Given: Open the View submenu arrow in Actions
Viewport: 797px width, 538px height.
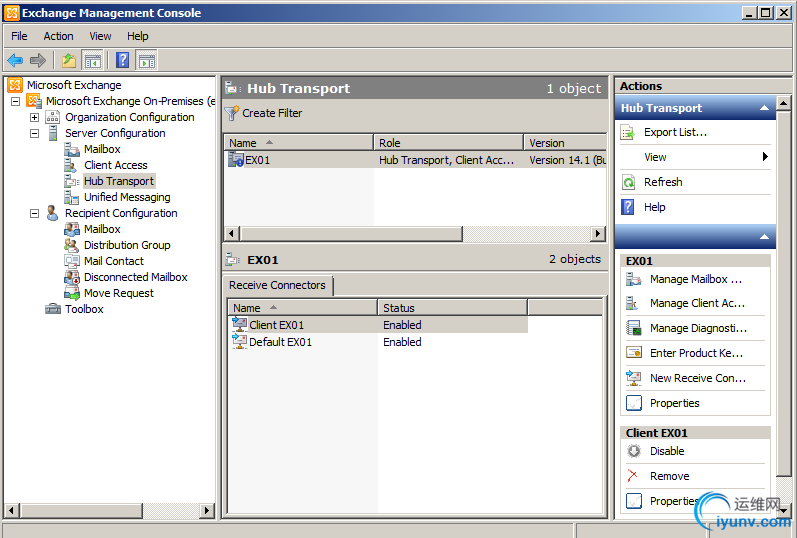Looking at the screenshot, I should (765, 157).
